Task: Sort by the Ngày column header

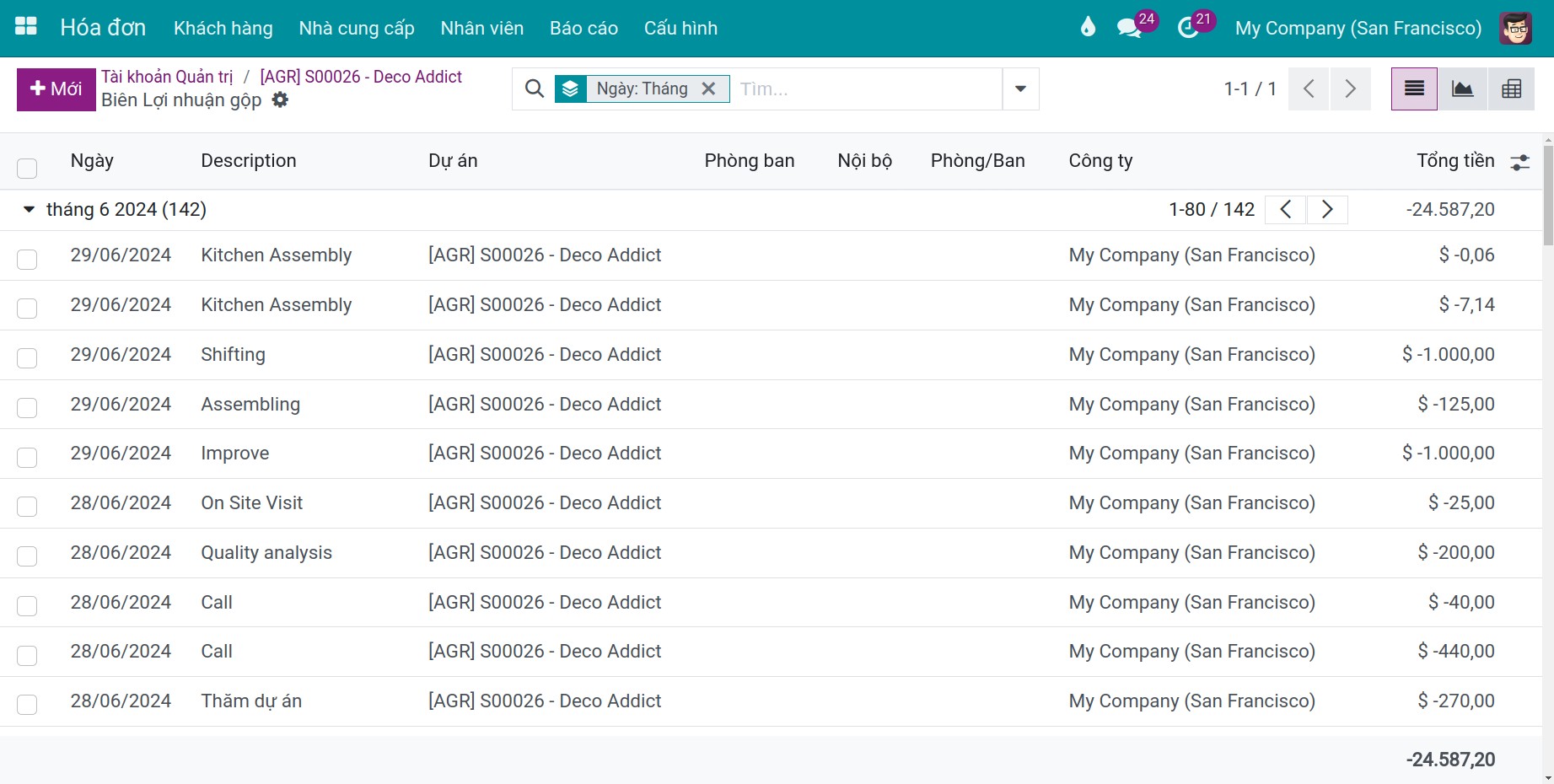Action: [92, 161]
